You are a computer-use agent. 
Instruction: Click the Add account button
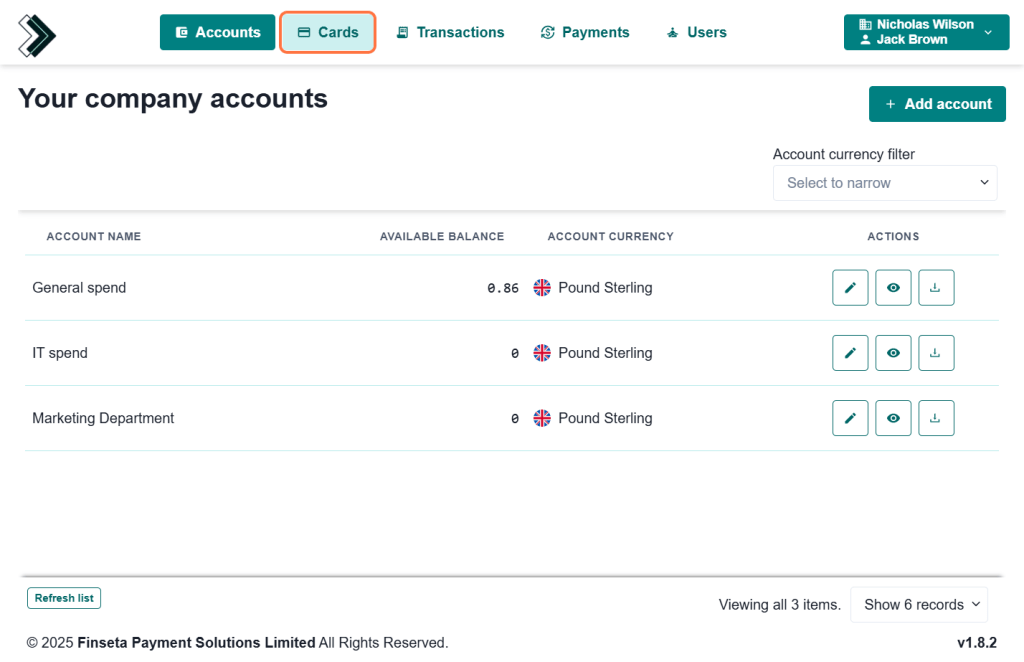coord(937,104)
